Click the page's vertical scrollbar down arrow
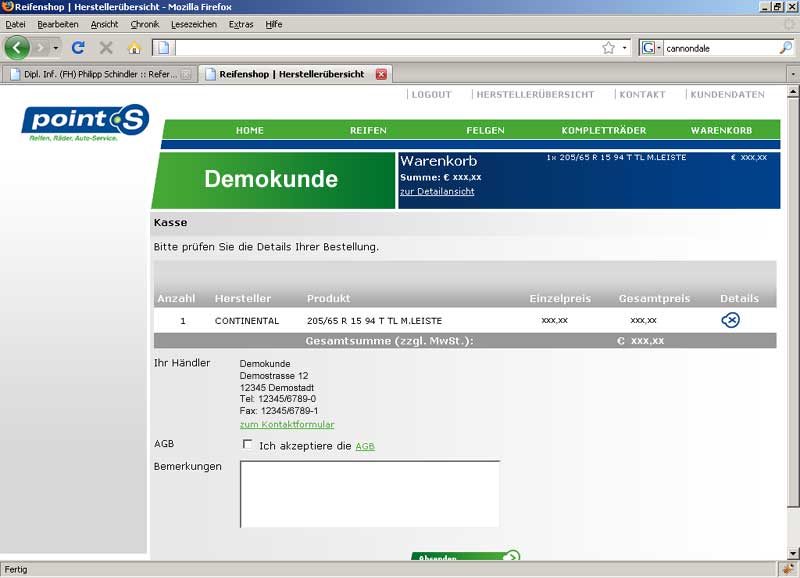Image resolution: width=800 pixels, height=578 pixels. [x=792, y=553]
